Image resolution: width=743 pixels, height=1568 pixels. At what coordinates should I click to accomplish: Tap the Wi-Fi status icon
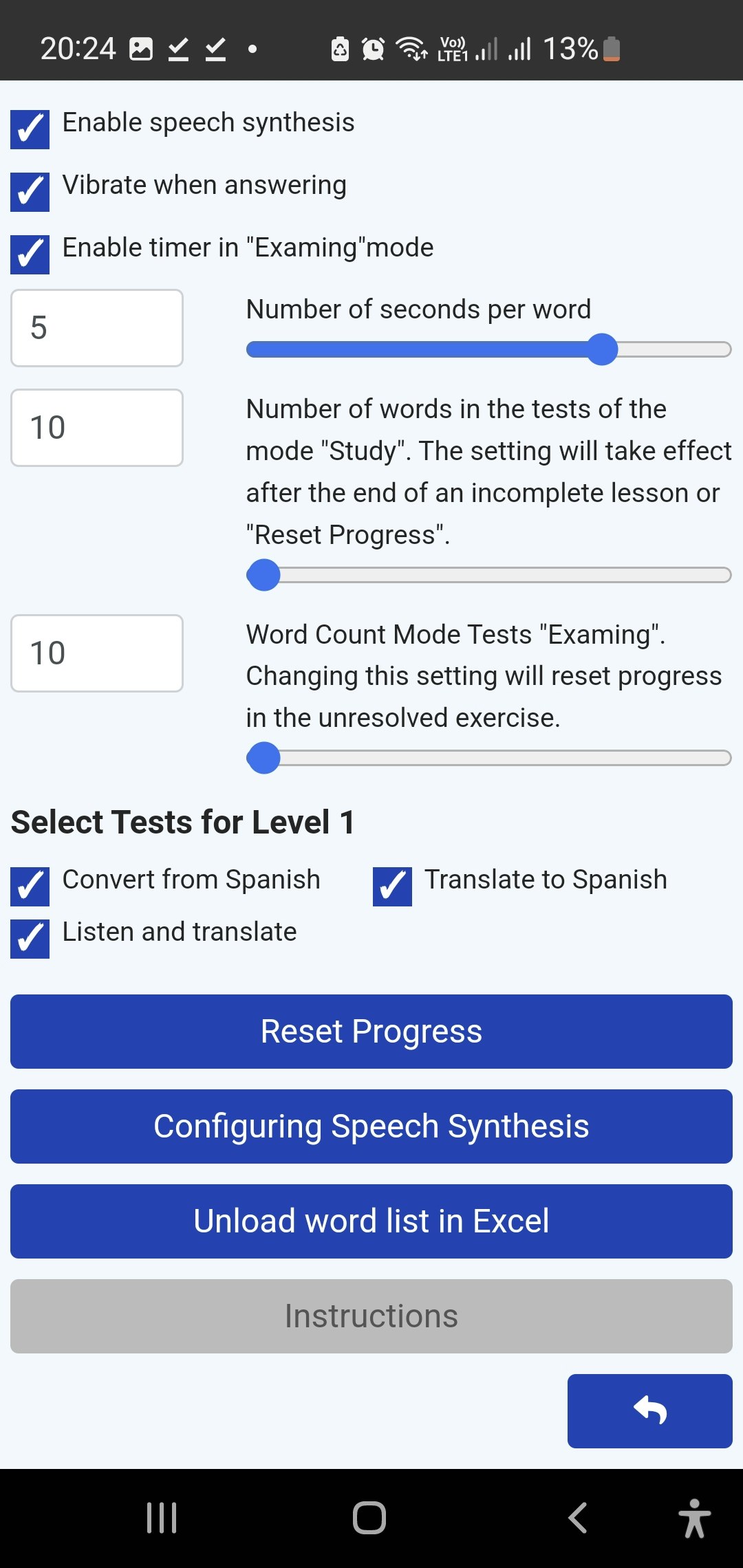click(x=411, y=49)
